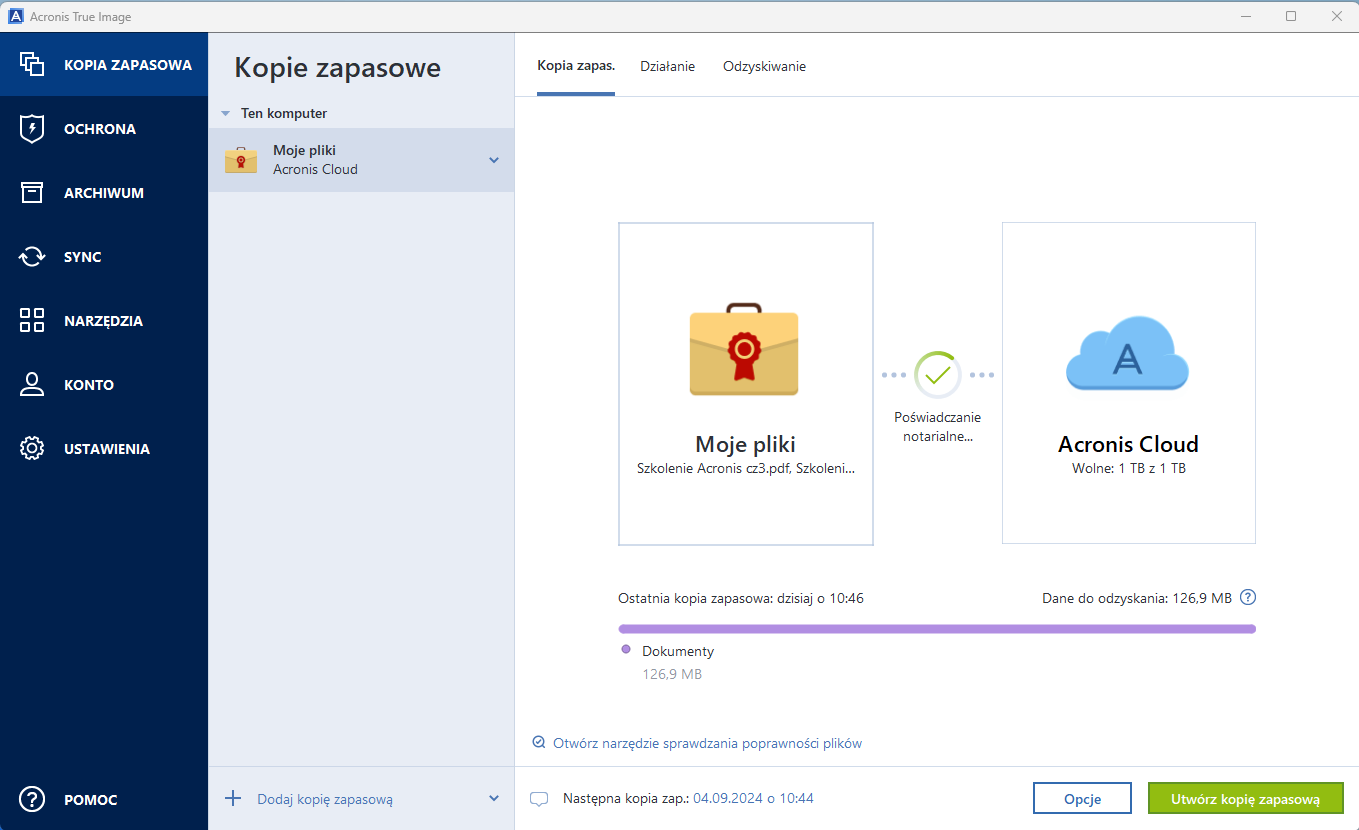Click the Archiwum box icon
1359x830 pixels.
point(32,192)
